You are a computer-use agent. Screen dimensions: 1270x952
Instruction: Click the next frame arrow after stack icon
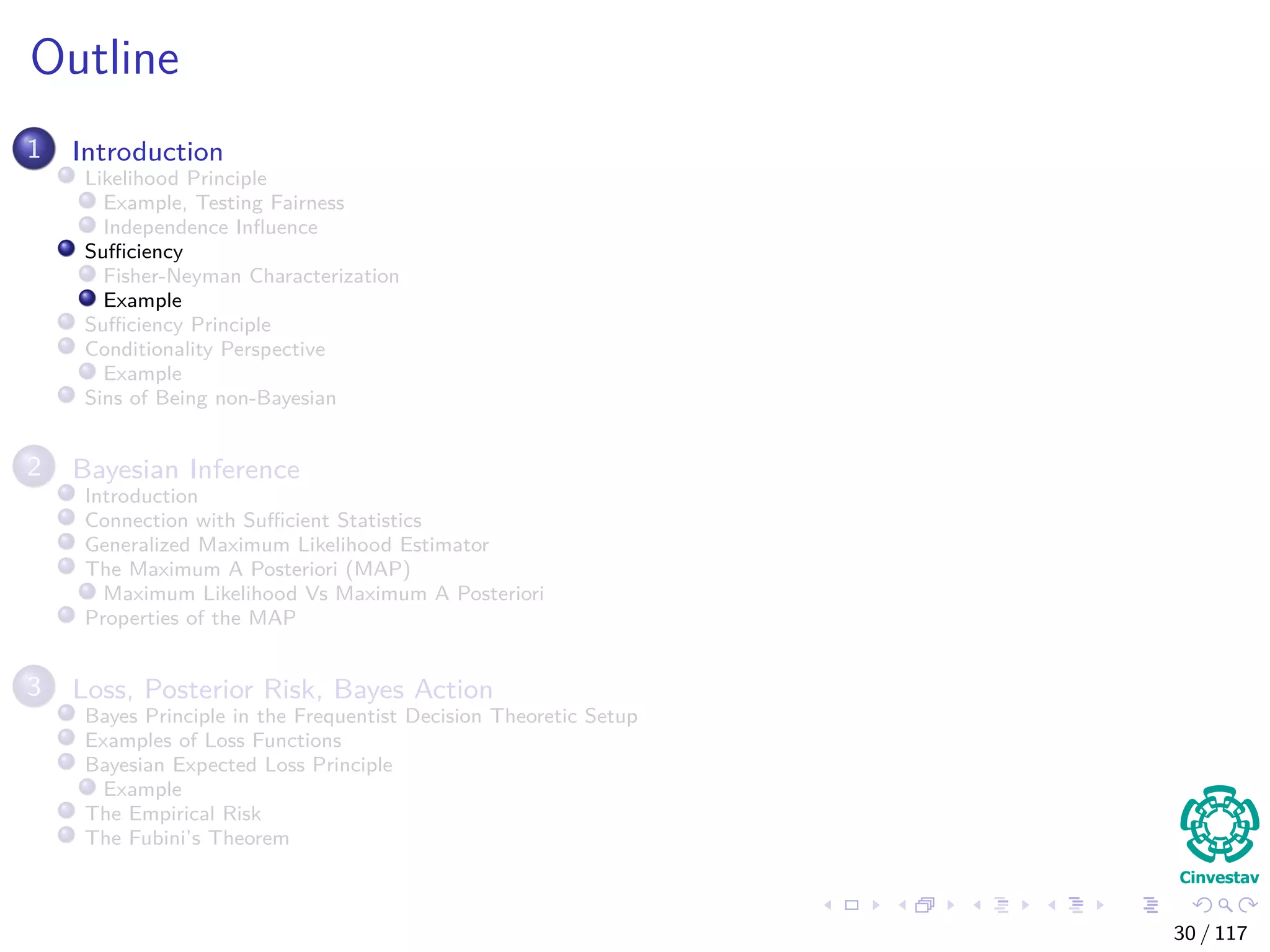point(951,905)
